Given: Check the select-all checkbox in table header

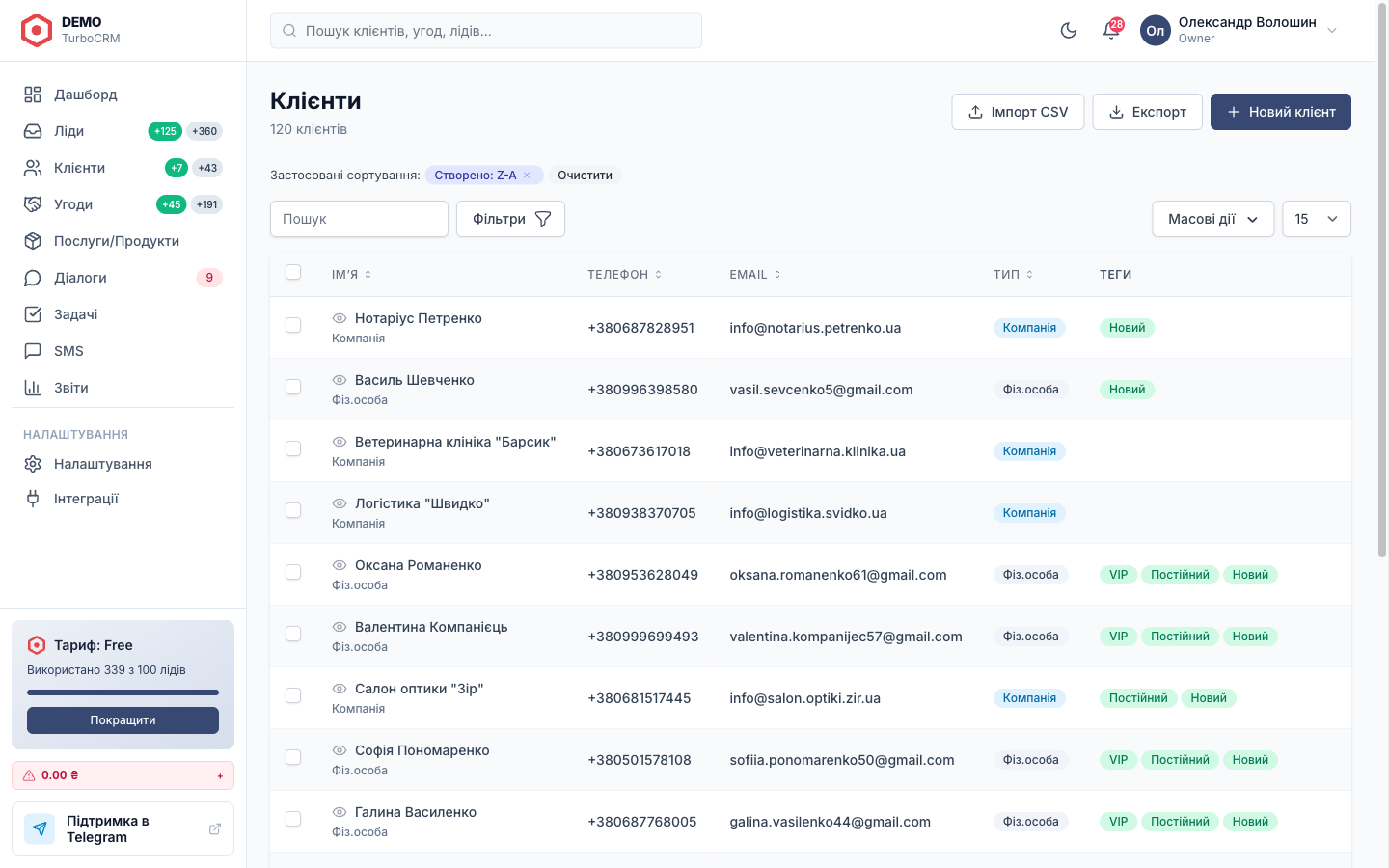Looking at the screenshot, I should click(293, 272).
